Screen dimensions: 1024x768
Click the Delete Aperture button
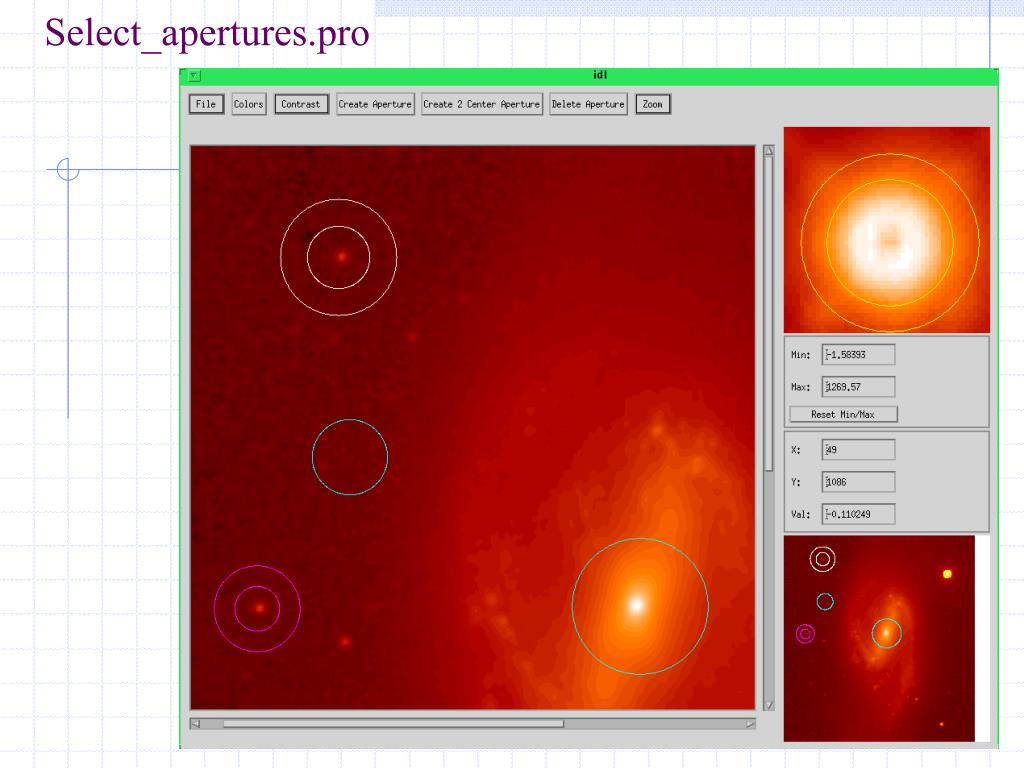point(588,104)
